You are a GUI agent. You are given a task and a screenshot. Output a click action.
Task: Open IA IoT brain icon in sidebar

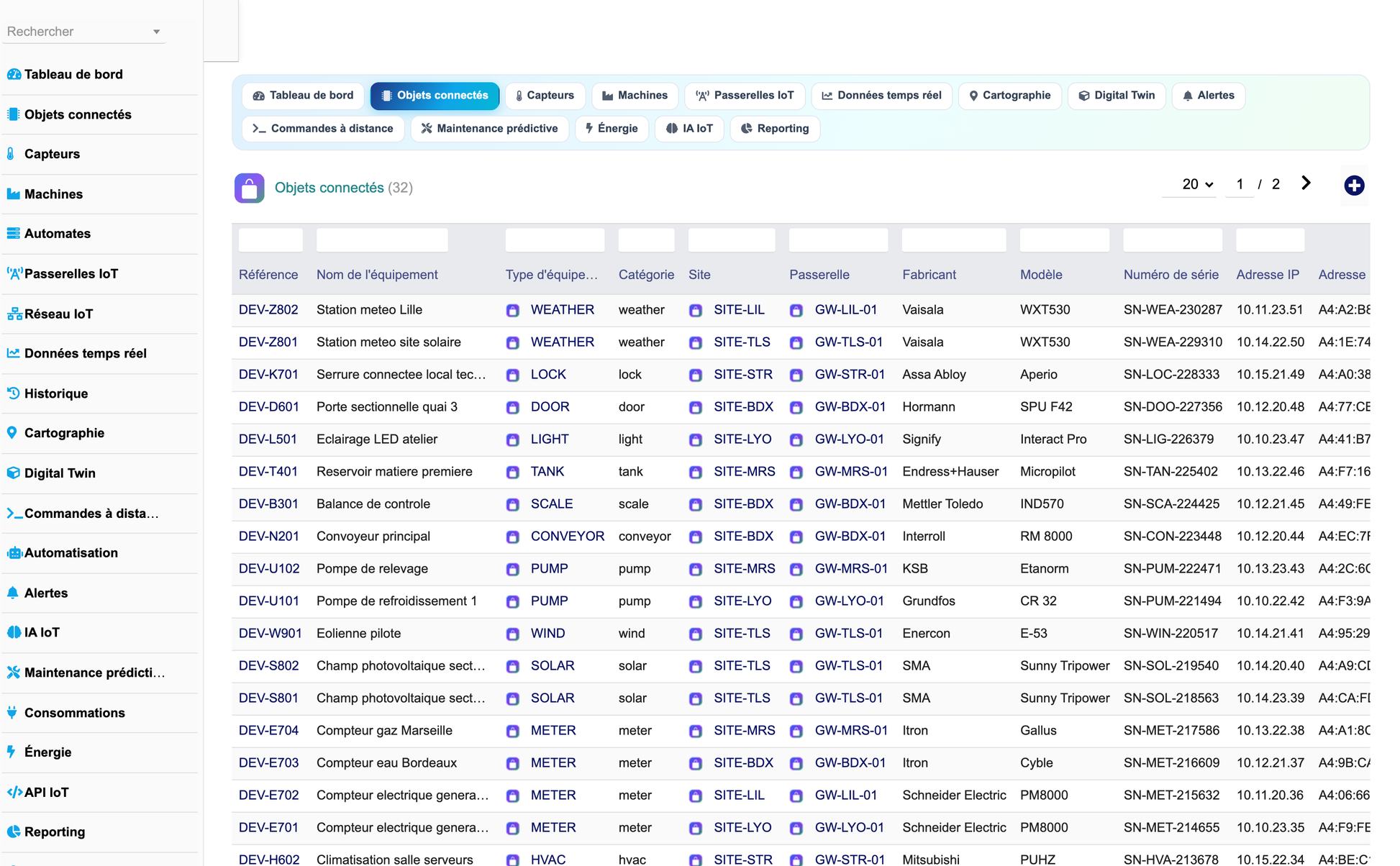14,633
